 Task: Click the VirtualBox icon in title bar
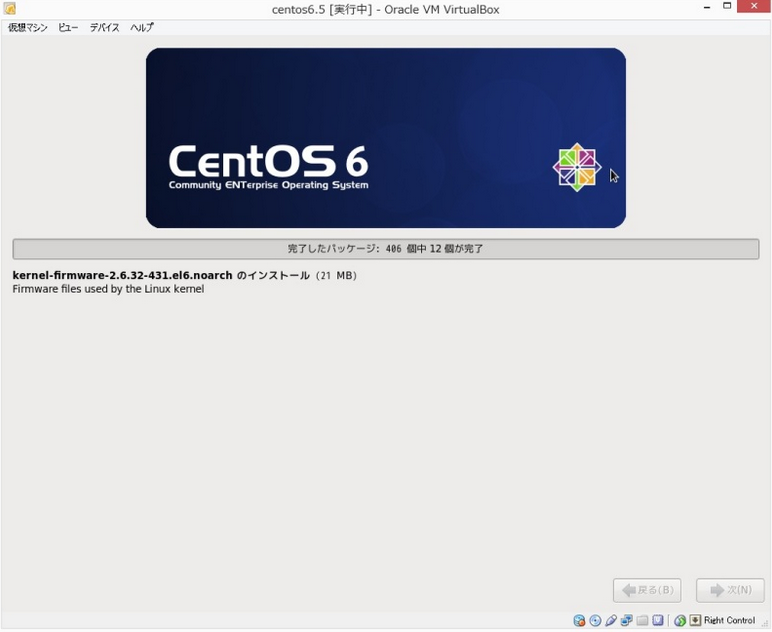9,8
